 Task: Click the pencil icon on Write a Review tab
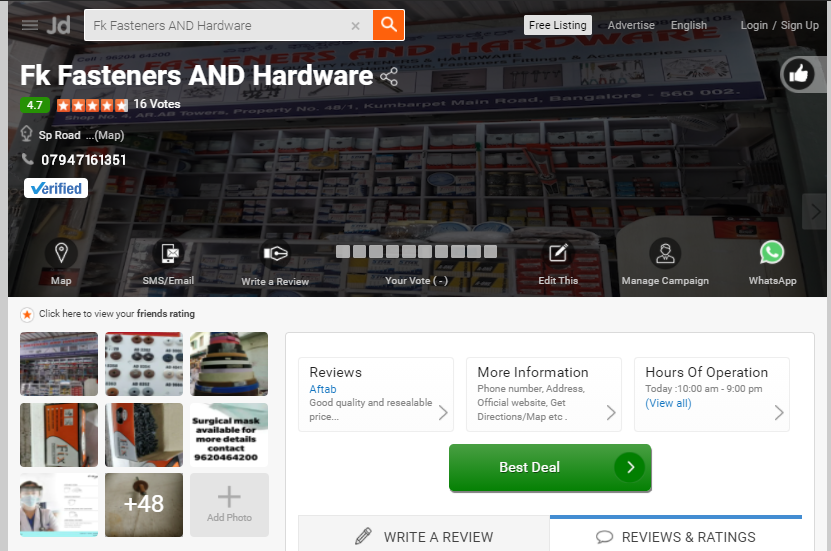point(363,536)
